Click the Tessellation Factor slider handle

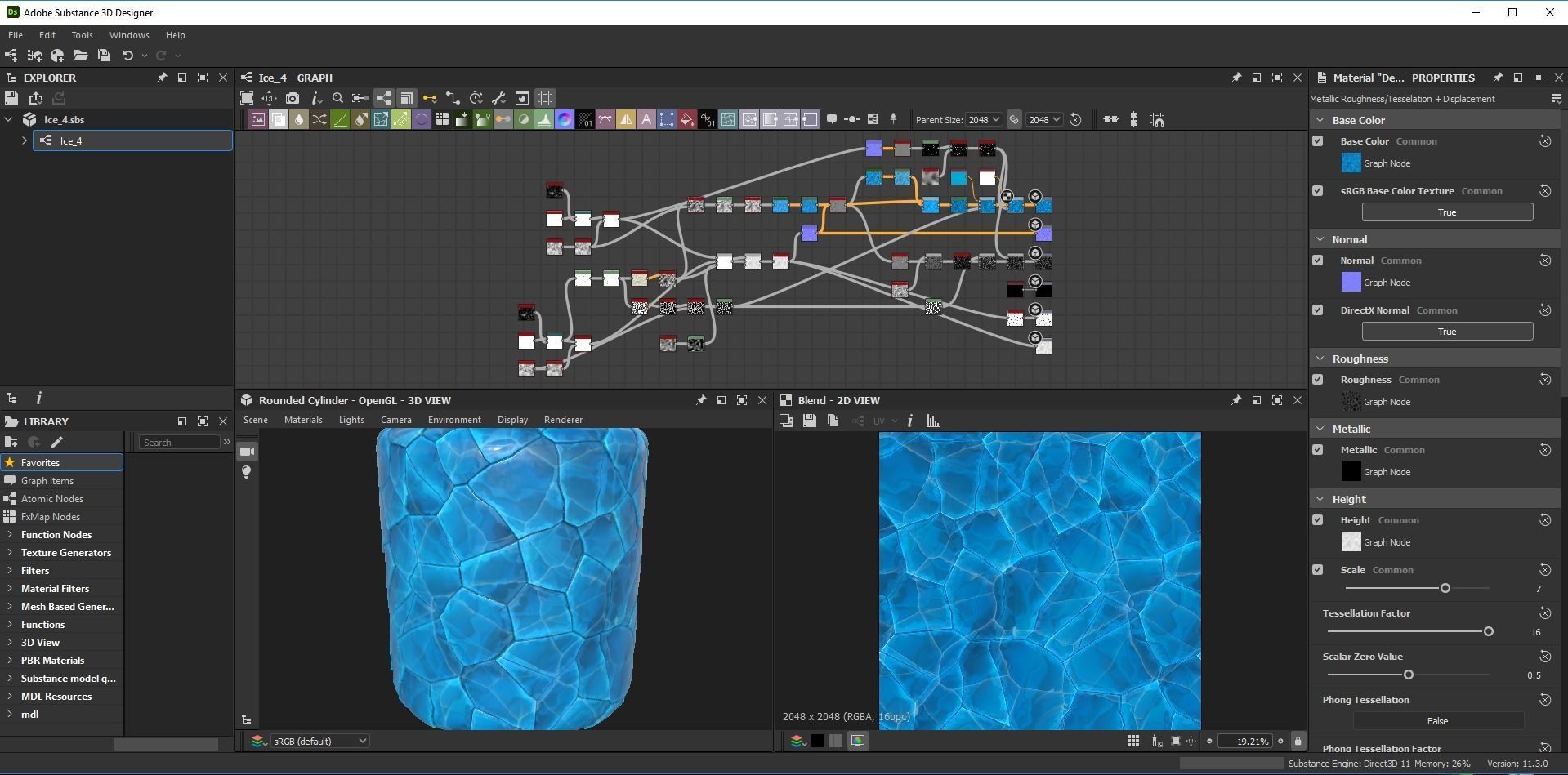point(1488,631)
